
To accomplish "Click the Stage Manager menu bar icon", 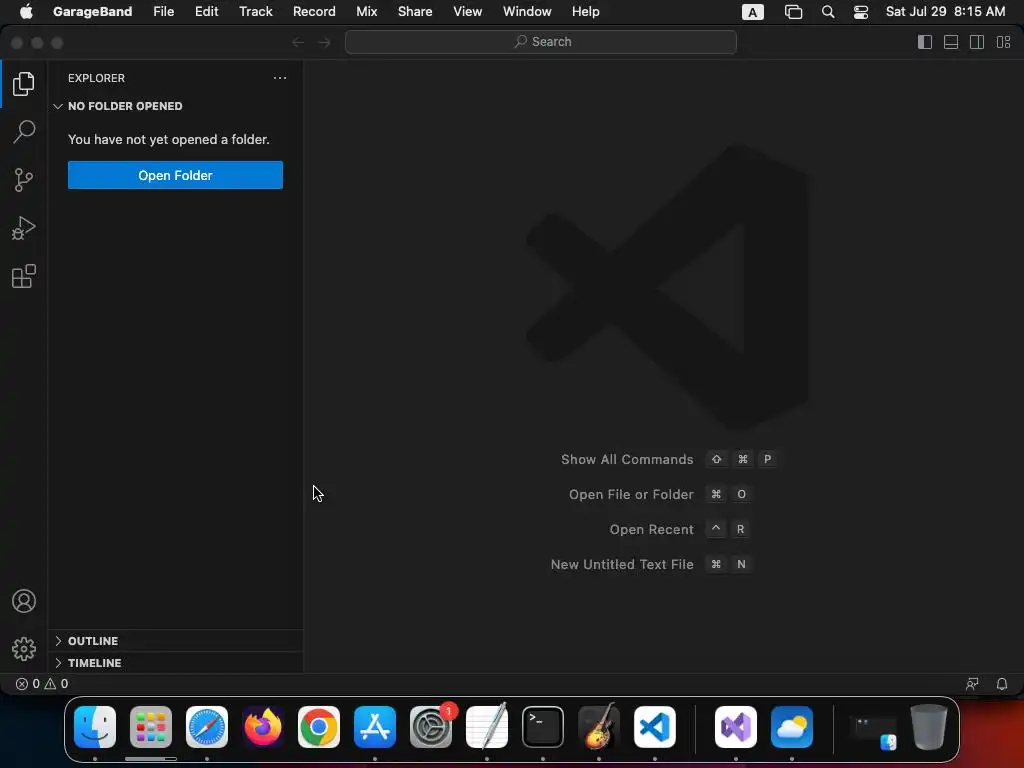I will pyautogui.click(x=793, y=12).
